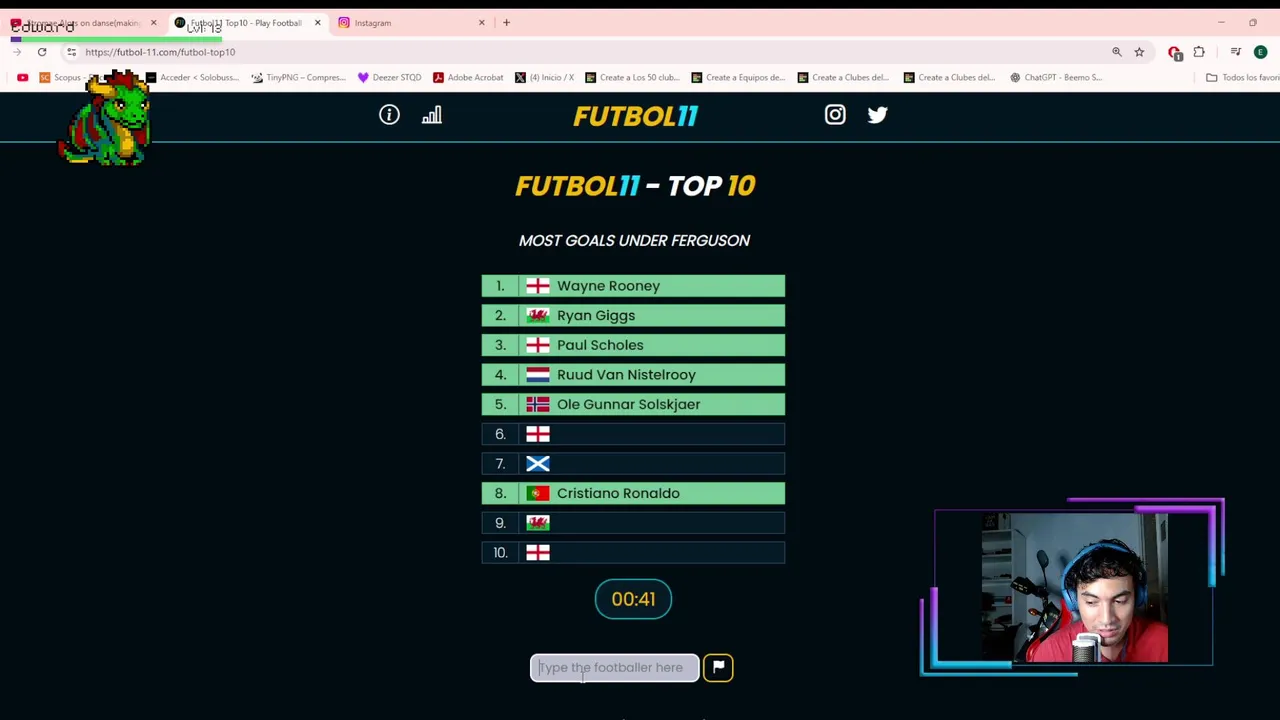Switch to the Stromae Alors on danse tab
The height and width of the screenshot is (720, 1280).
[82, 22]
